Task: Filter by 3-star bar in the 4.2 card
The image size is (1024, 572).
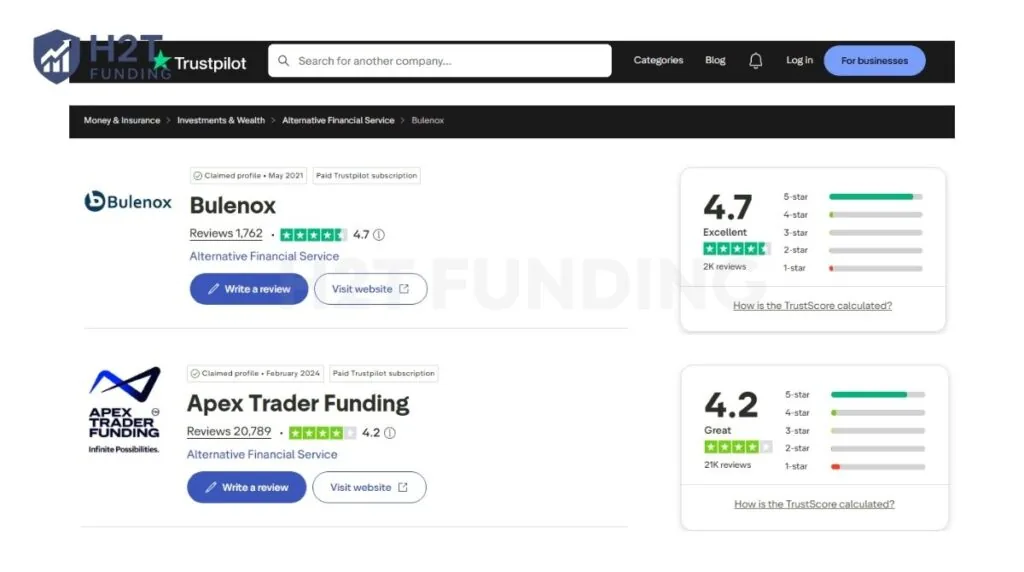Action: pyautogui.click(x=878, y=431)
